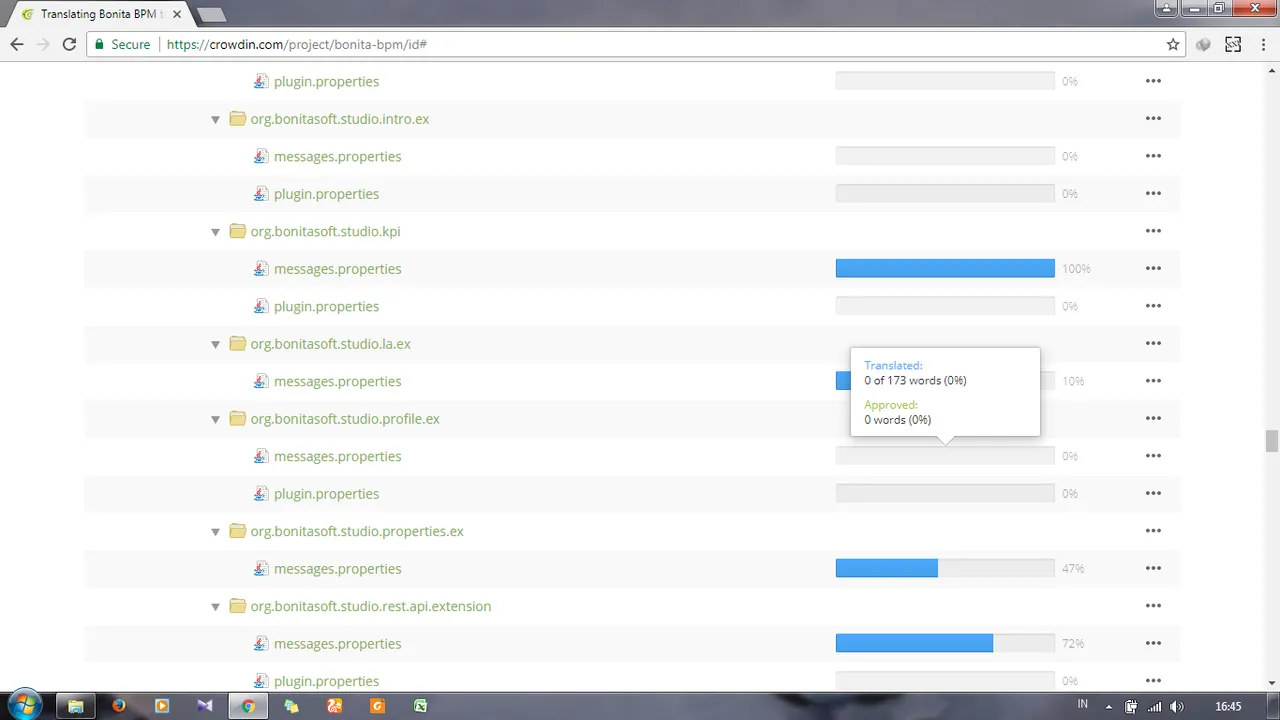Click the 72% progress bar for messages.properties
This screenshot has width=1280, height=720.
[945, 643]
